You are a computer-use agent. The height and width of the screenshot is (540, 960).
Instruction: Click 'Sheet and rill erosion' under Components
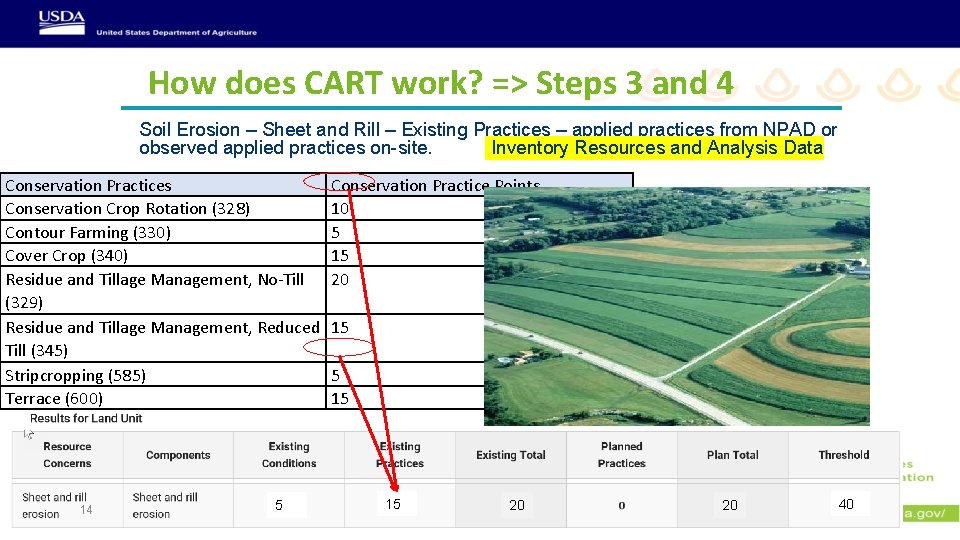(x=165, y=506)
